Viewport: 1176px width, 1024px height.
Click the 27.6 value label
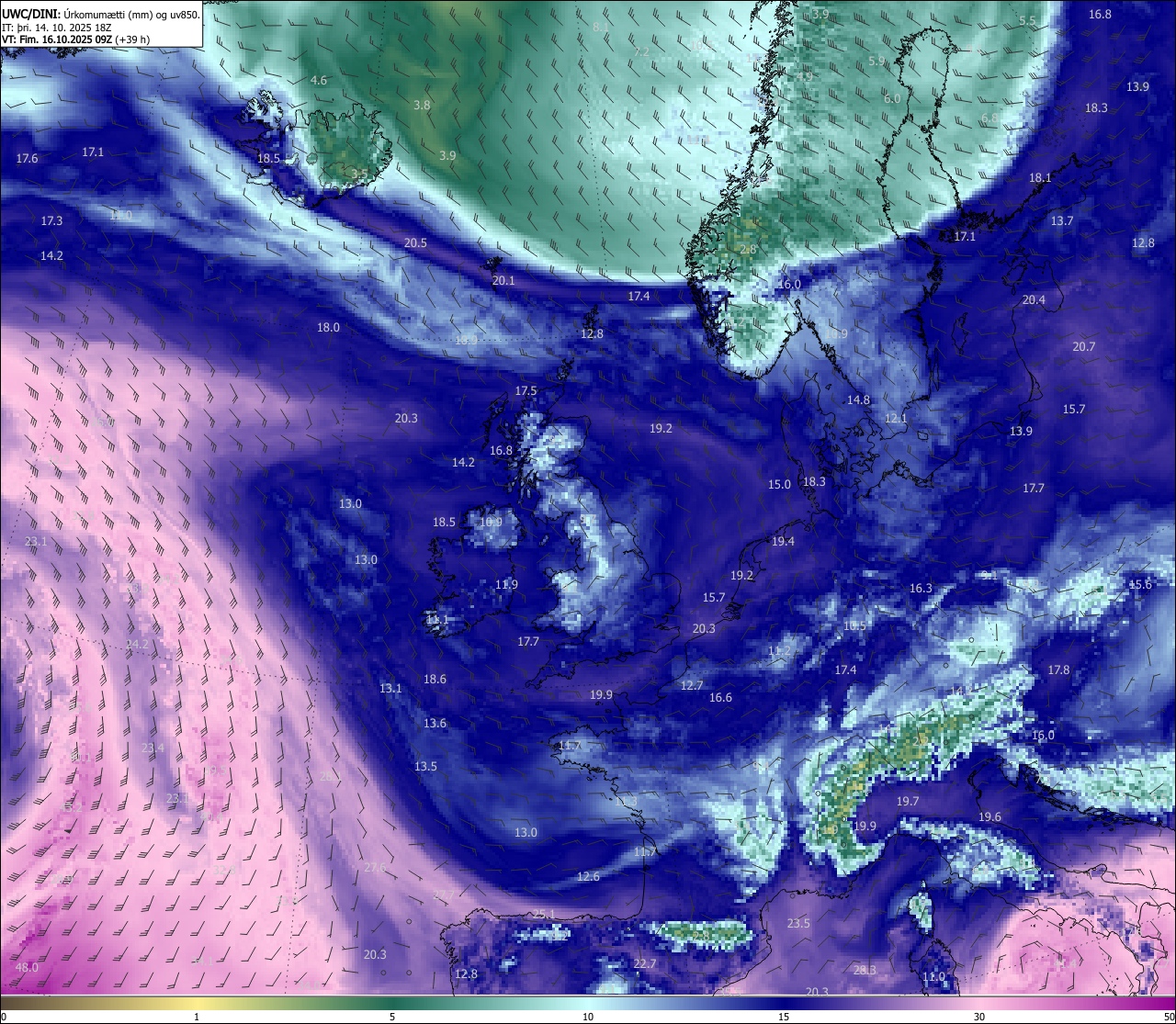(375, 867)
